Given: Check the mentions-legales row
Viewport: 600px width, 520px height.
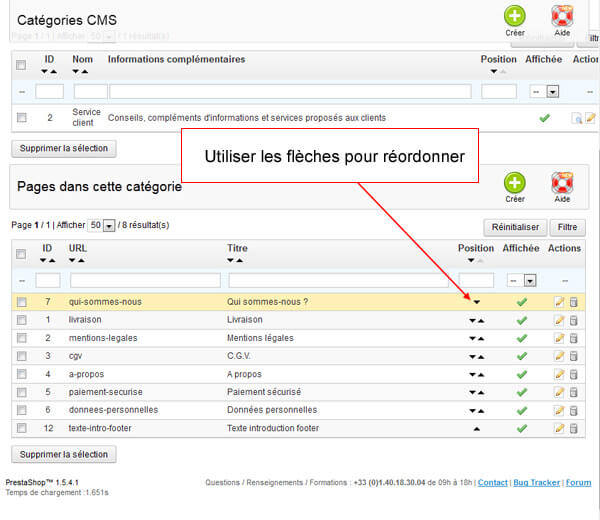Looking at the screenshot, I should point(22,338).
